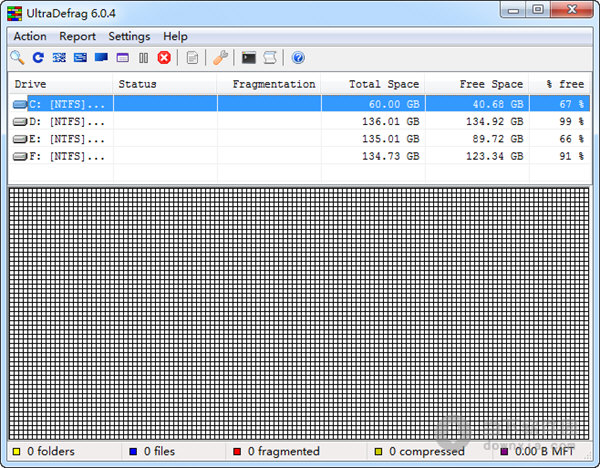The height and width of the screenshot is (468, 600).
Task: Select the C: [NTFS] drive row
Action: coord(299,104)
